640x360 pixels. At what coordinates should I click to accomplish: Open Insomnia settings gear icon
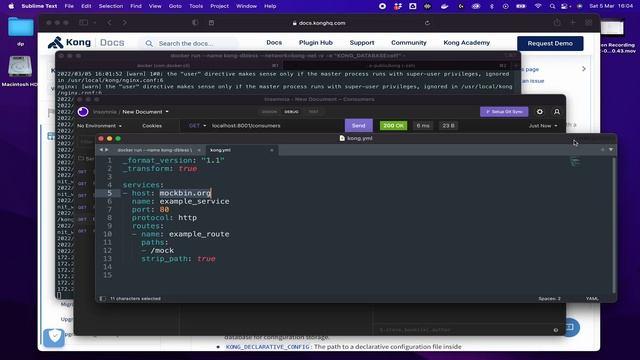click(540, 112)
